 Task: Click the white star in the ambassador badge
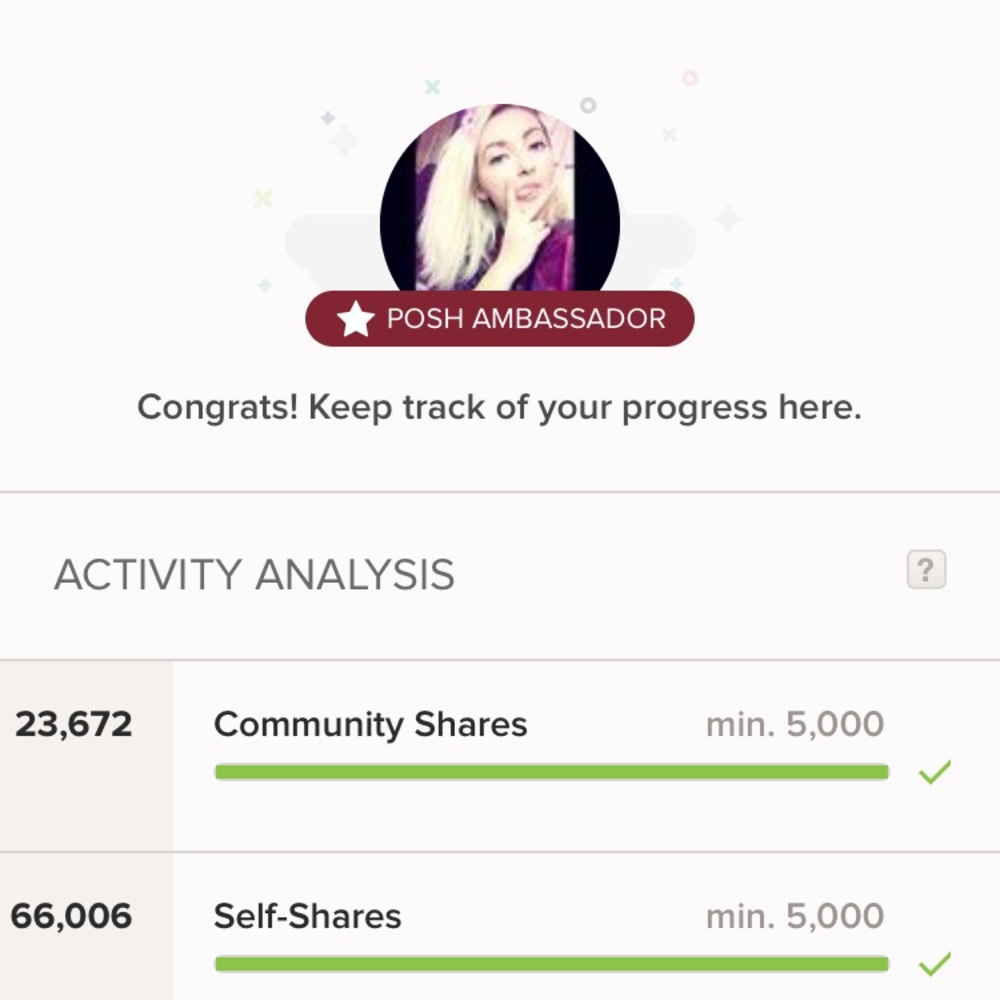355,319
